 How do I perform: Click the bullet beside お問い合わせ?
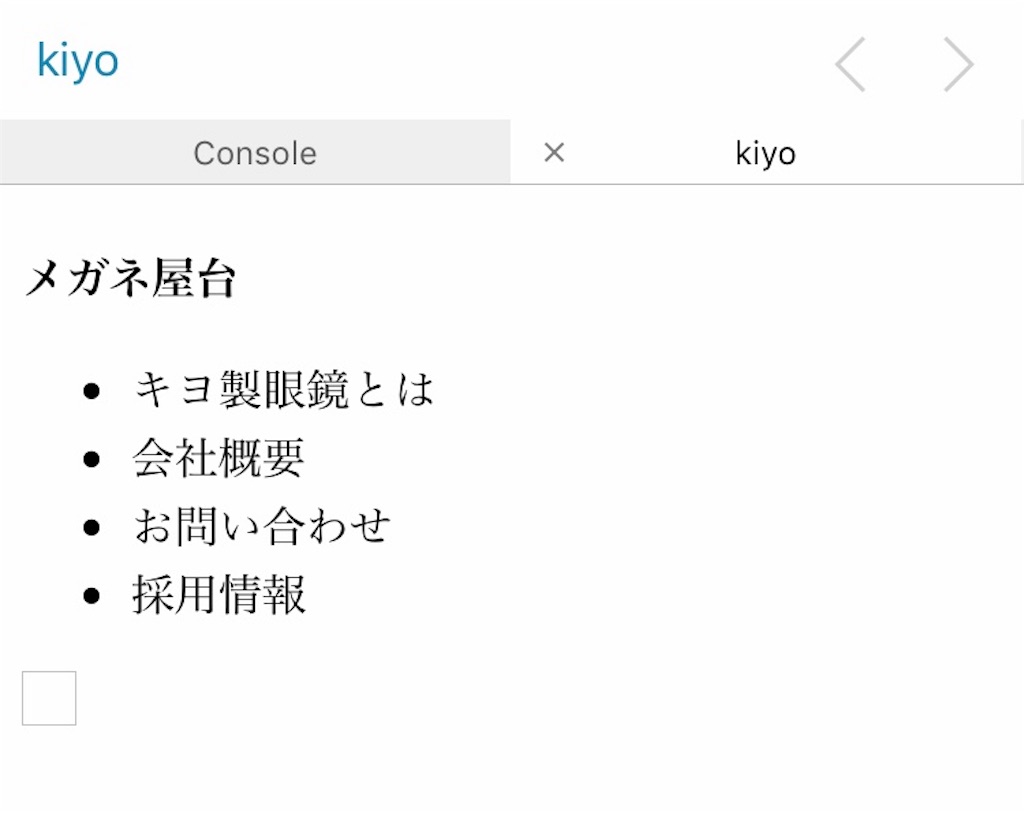[92, 526]
